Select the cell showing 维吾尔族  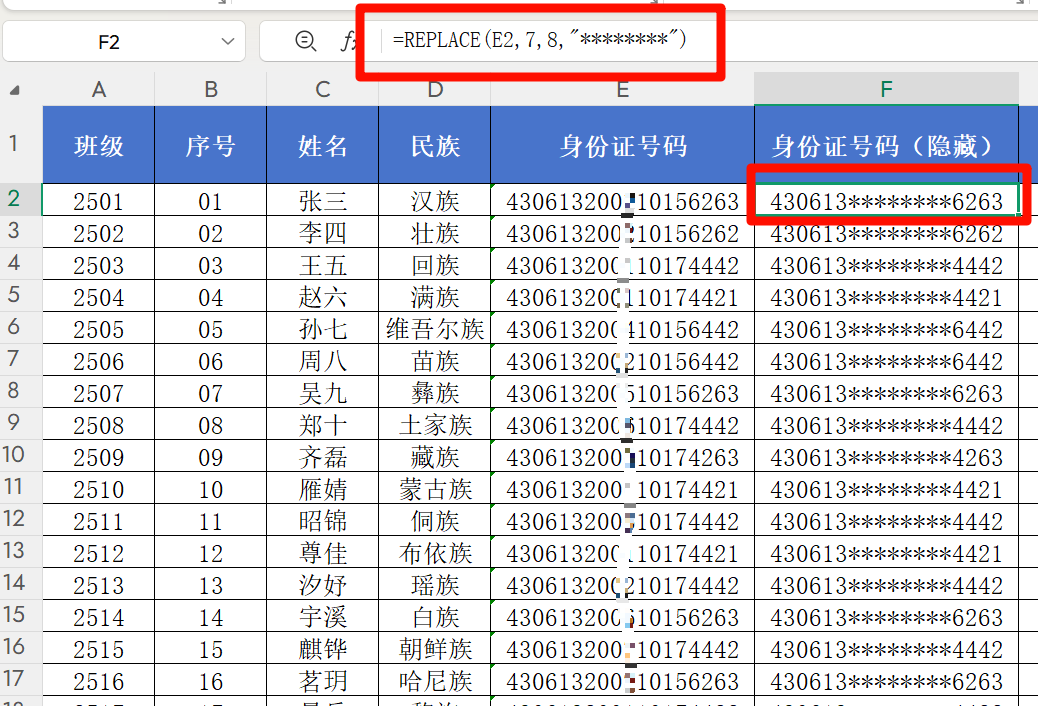(x=435, y=328)
